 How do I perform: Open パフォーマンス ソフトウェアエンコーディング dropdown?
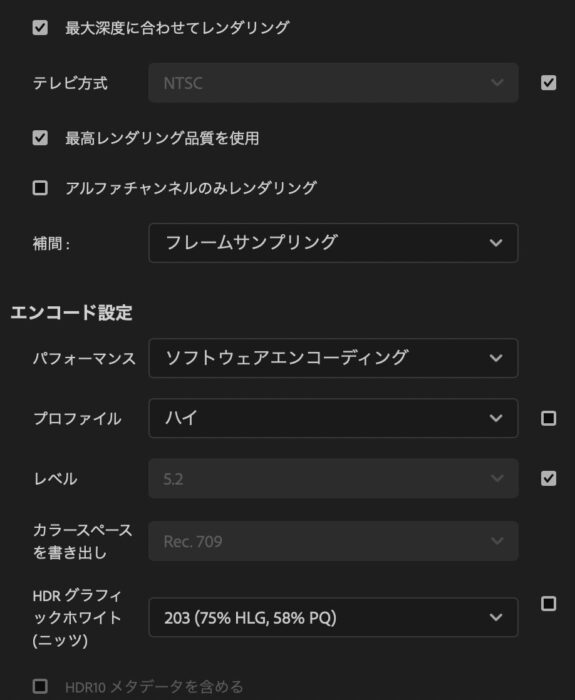tap(333, 358)
